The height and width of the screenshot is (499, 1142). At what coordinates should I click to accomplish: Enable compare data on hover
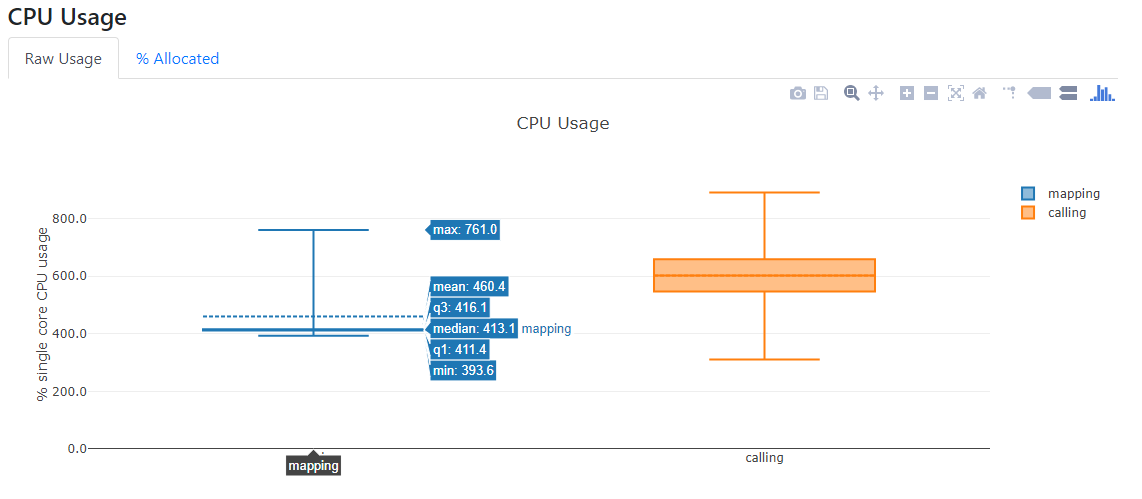tap(1067, 93)
